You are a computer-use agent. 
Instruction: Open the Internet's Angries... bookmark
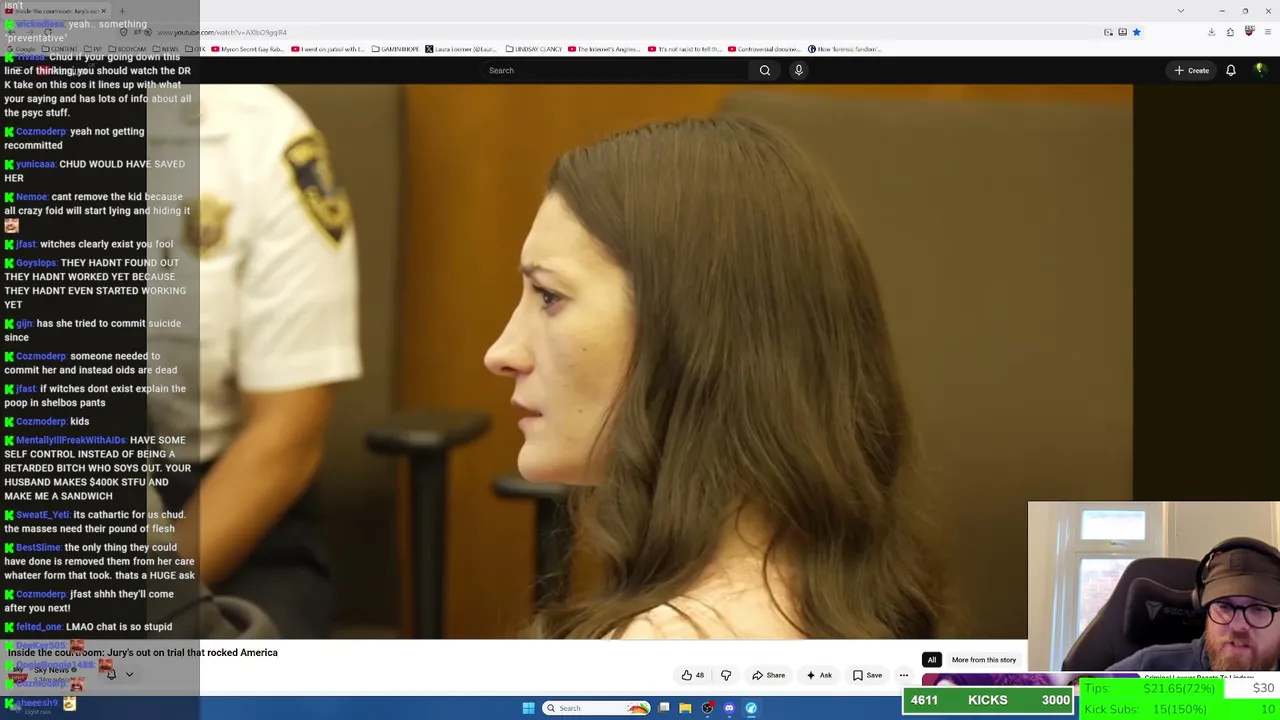(604, 49)
